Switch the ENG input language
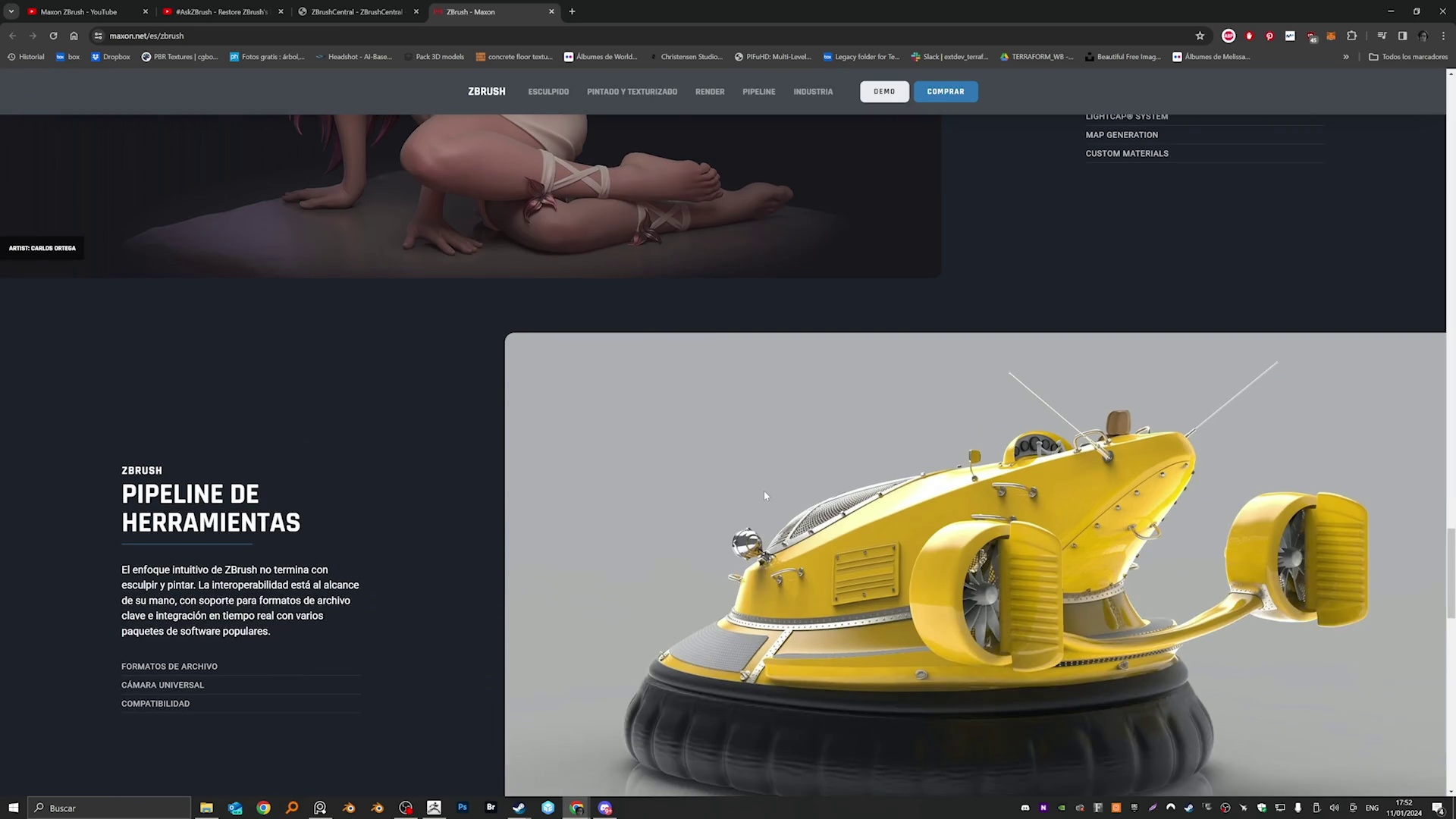The width and height of the screenshot is (1456, 819). pyautogui.click(x=1372, y=808)
